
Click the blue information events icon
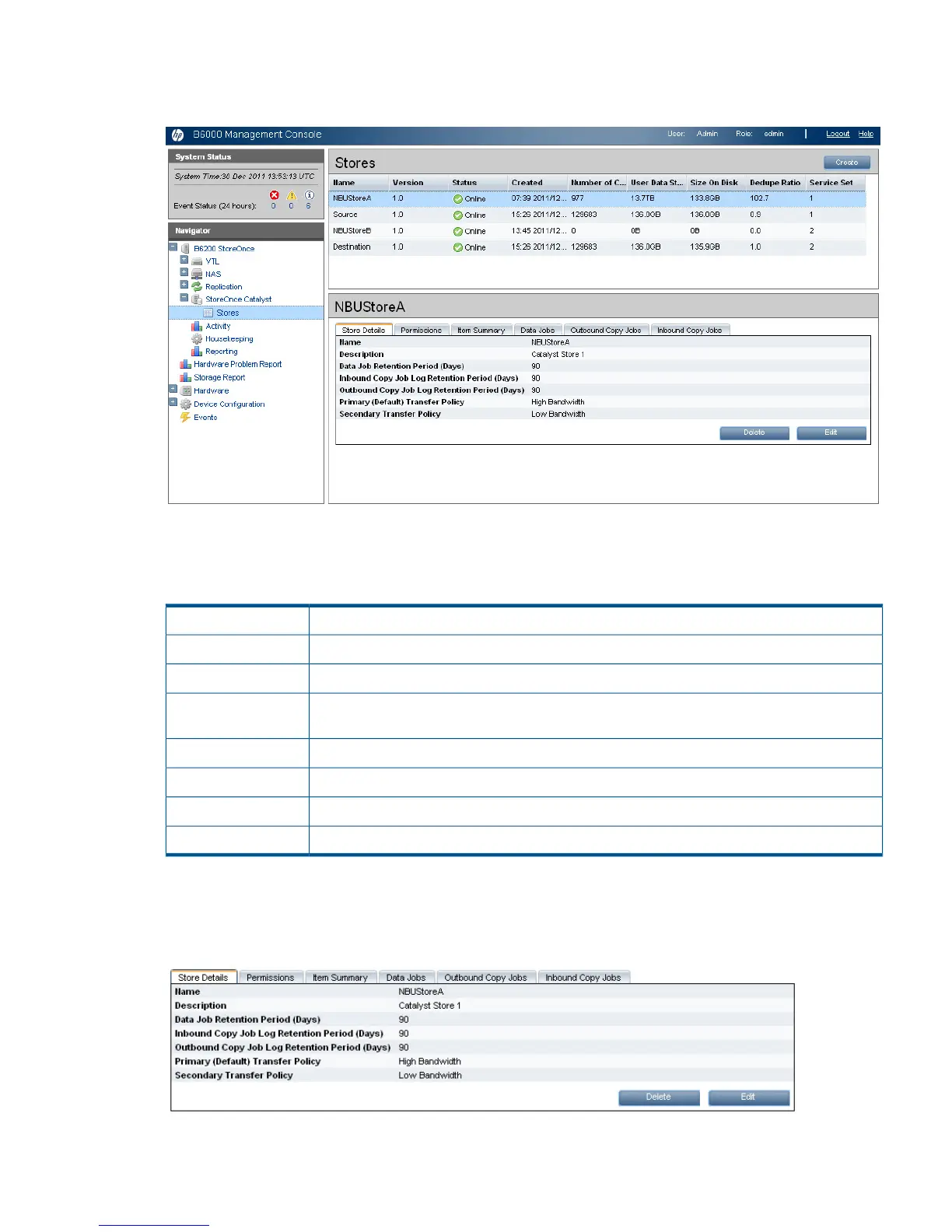pos(309,195)
